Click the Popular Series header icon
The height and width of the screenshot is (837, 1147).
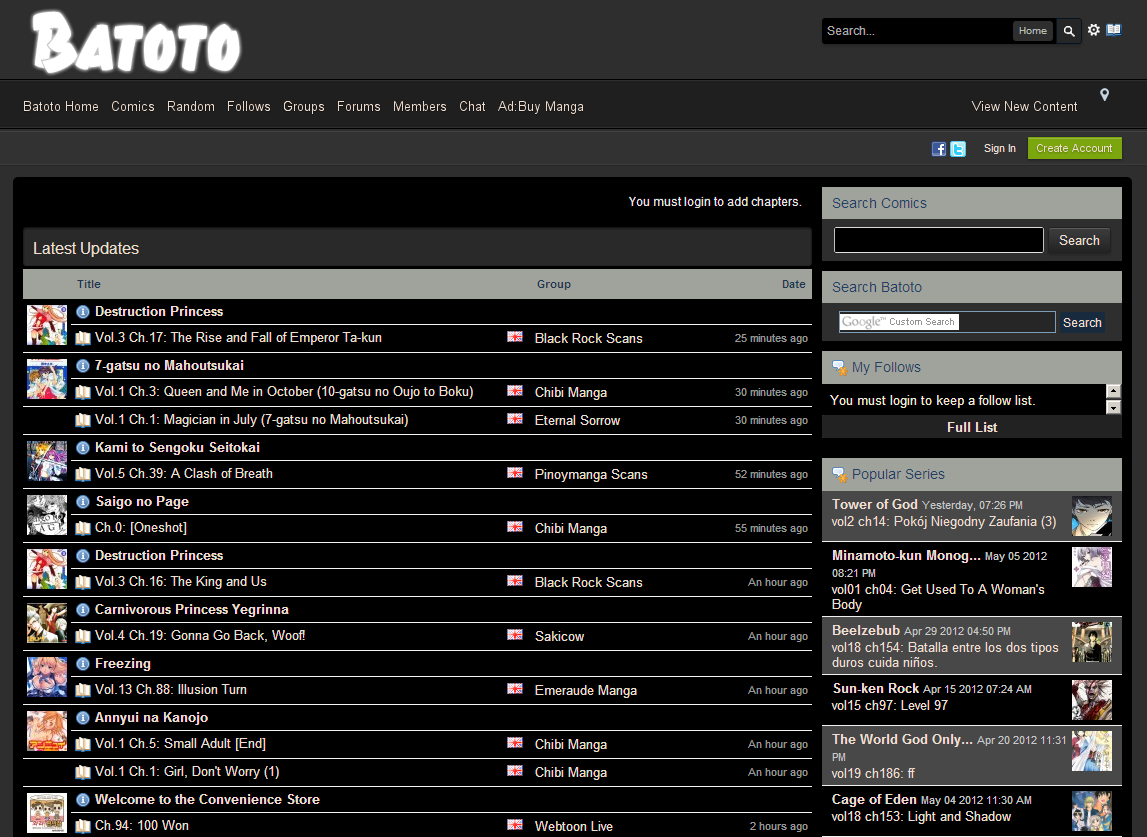[x=839, y=474]
